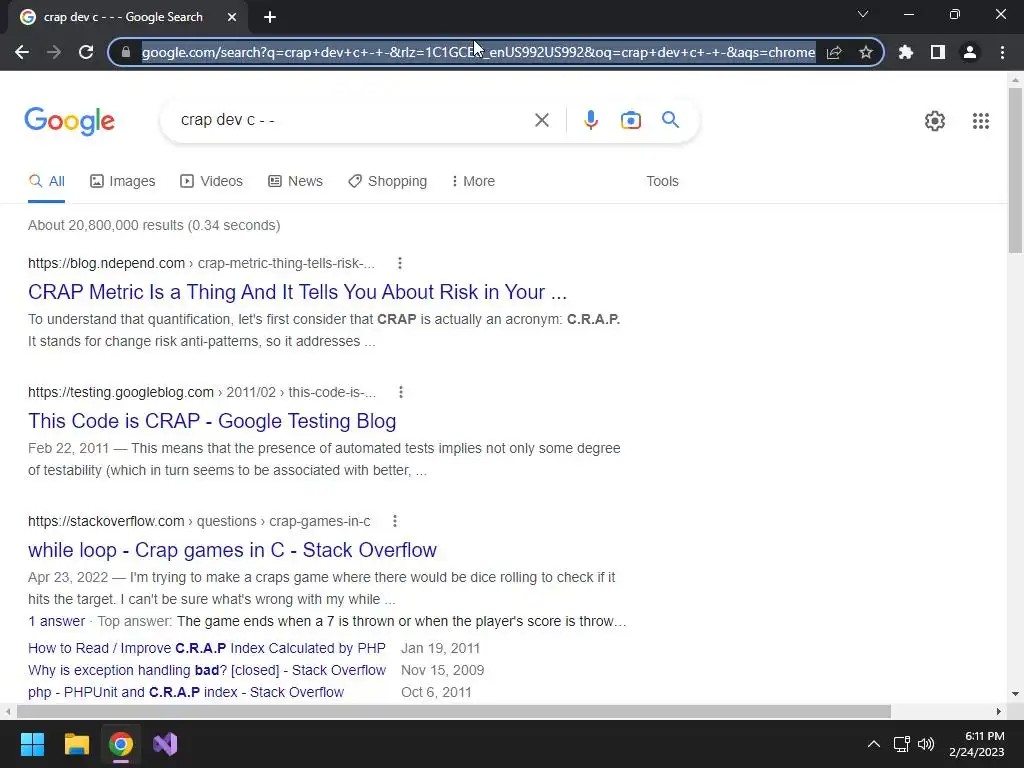Open a new browser tab
Screen dimensions: 1024x768
point(270,17)
